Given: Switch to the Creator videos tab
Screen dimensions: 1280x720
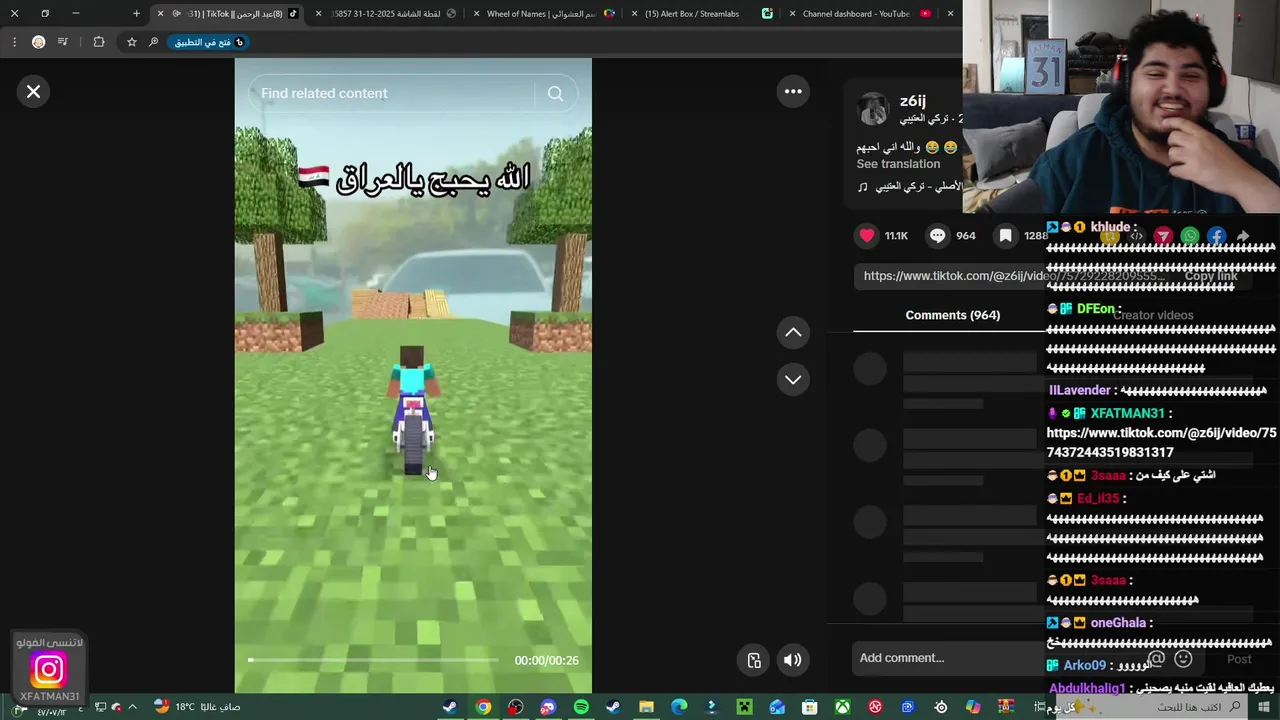Looking at the screenshot, I should click(x=1154, y=315).
